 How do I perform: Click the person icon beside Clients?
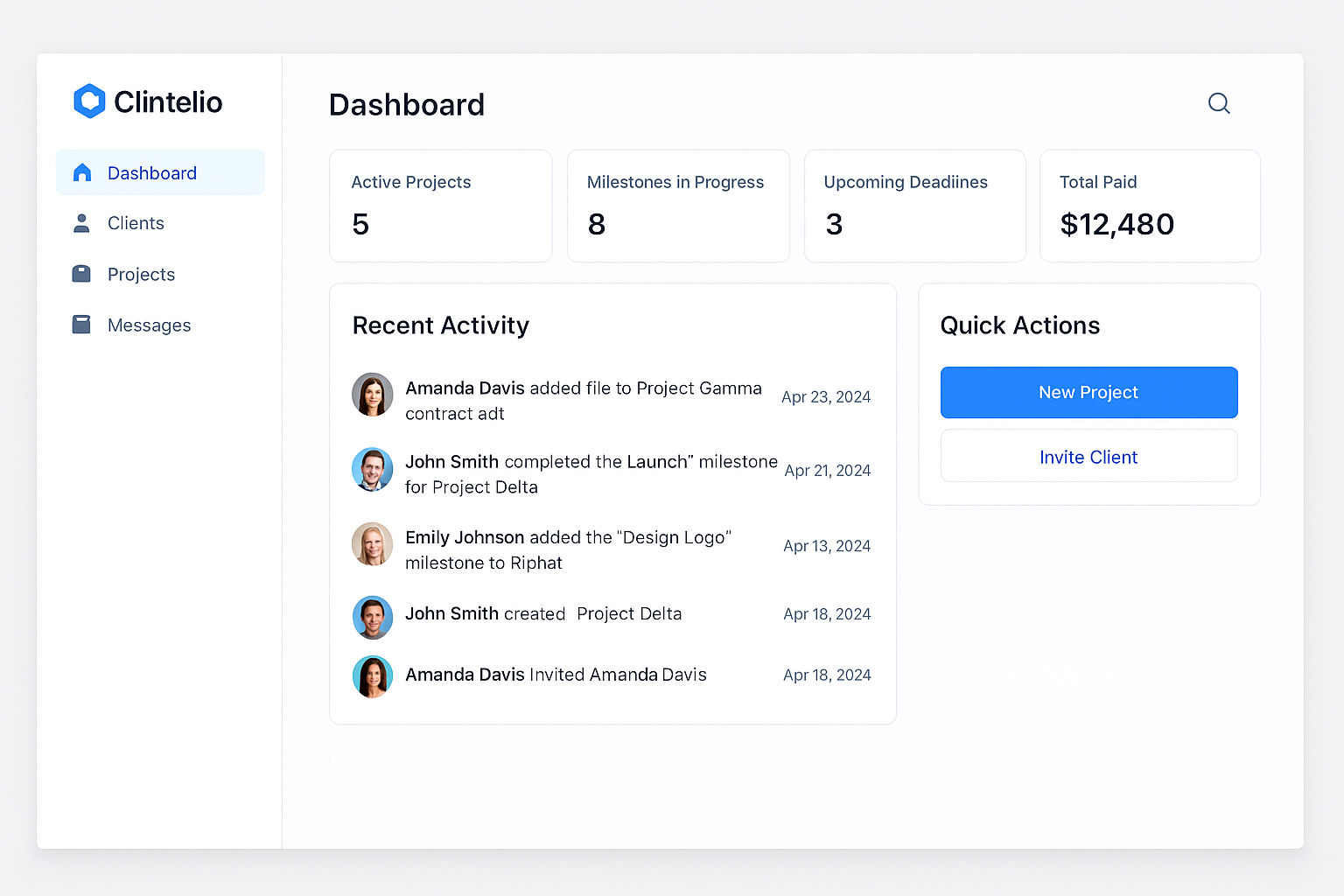81,223
